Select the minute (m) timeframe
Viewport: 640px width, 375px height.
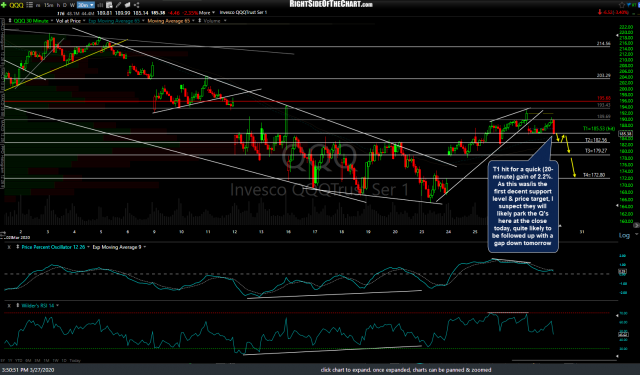(38, 5)
